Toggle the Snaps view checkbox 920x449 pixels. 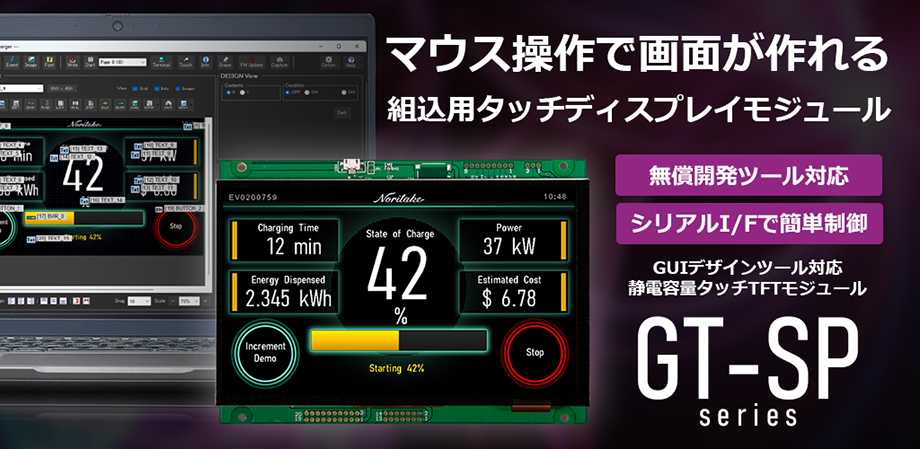point(178,89)
